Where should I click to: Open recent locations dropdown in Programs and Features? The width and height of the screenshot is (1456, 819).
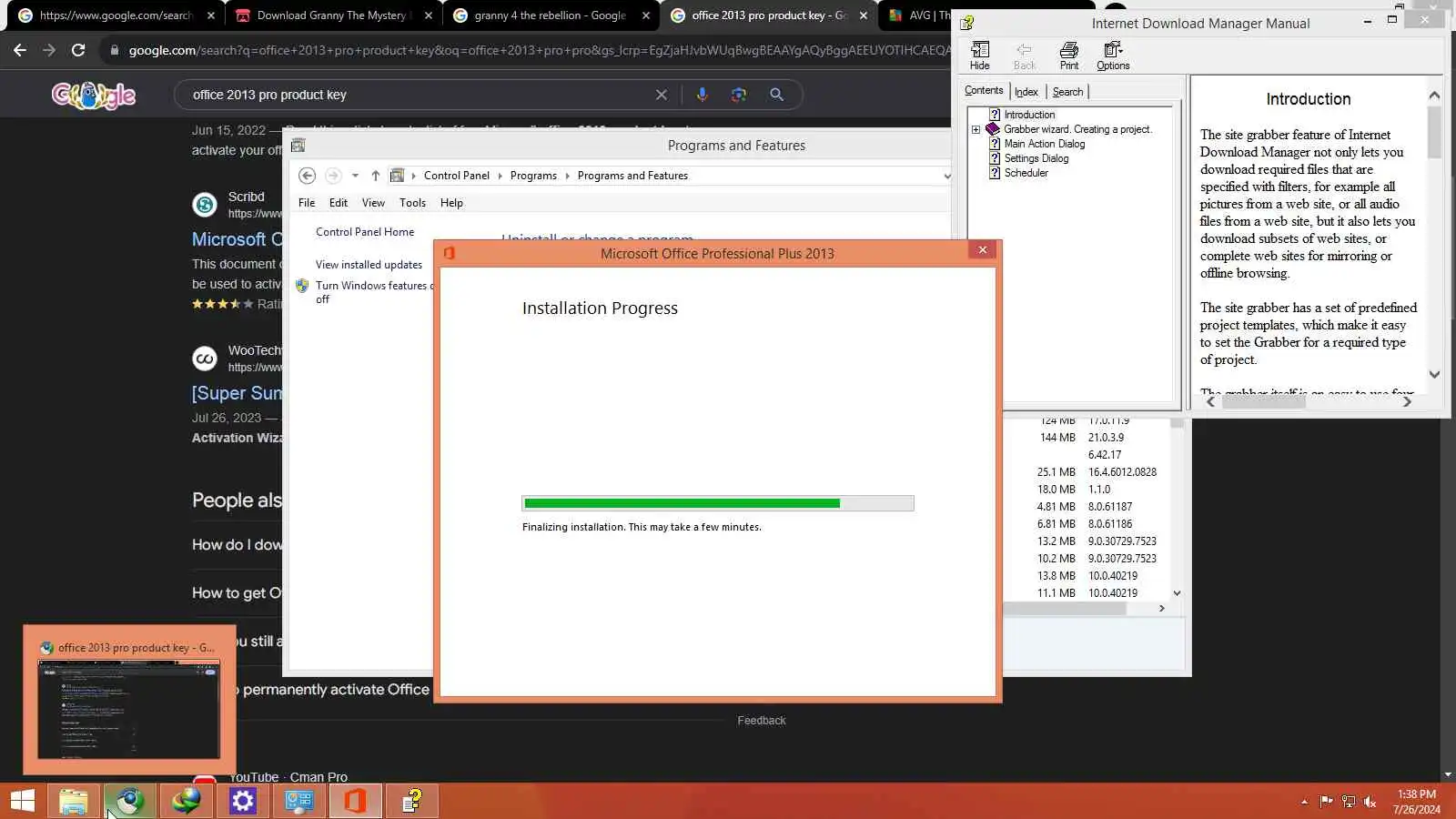coord(355,176)
